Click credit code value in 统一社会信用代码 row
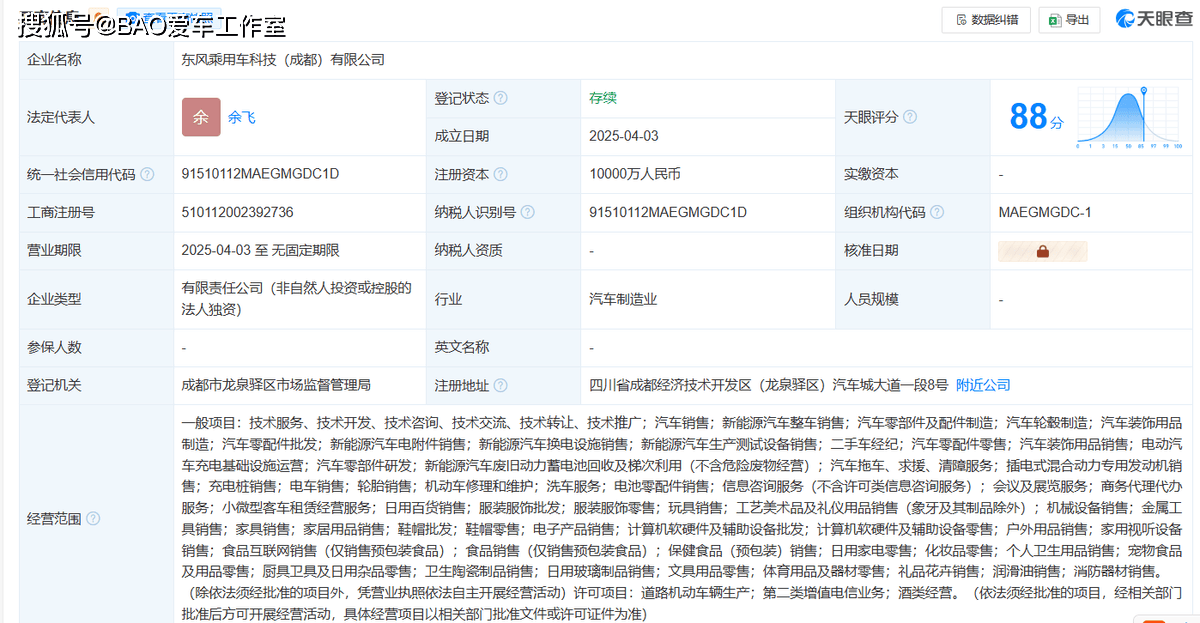 261,174
